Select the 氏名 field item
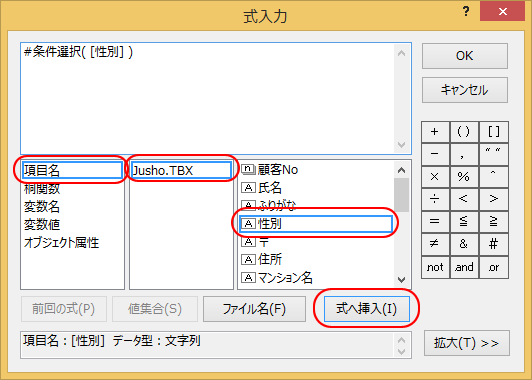The image size is (532, 380). 316,188
